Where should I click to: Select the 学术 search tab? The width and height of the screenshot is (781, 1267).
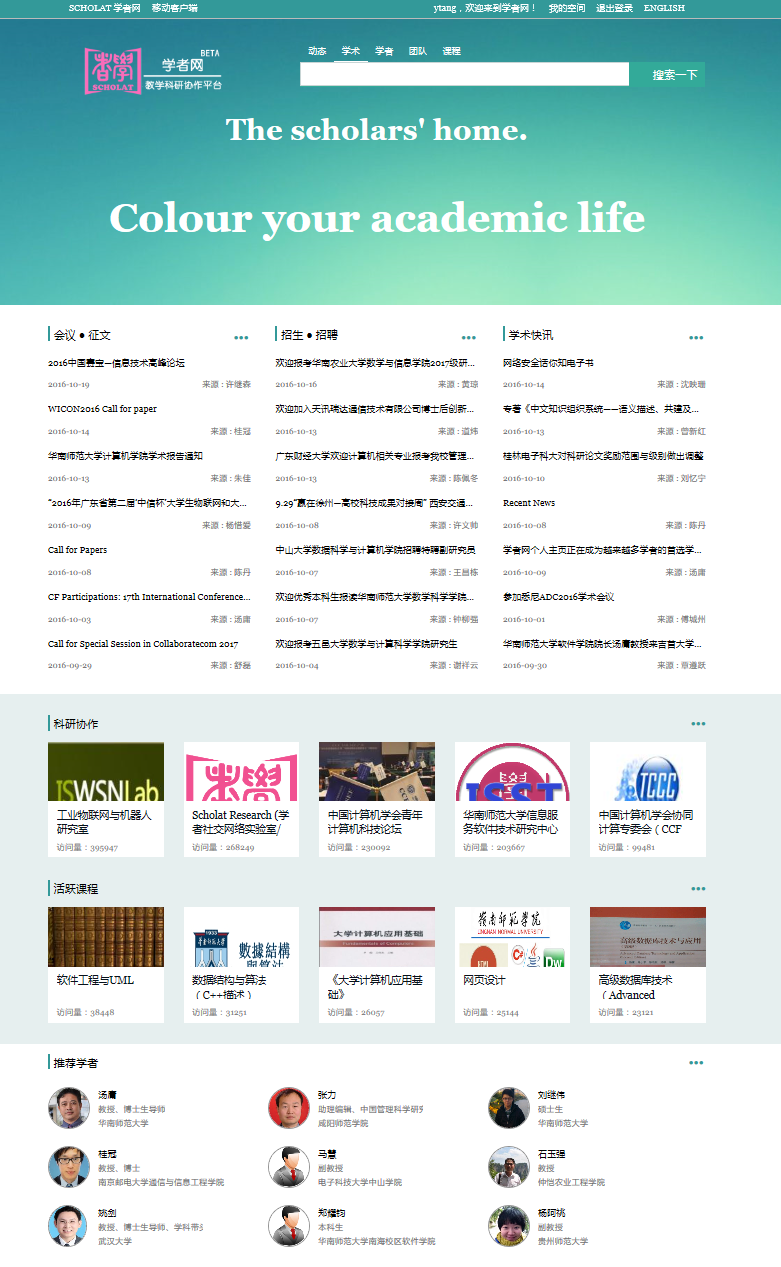pyautogui.click(x=350, y=51)
